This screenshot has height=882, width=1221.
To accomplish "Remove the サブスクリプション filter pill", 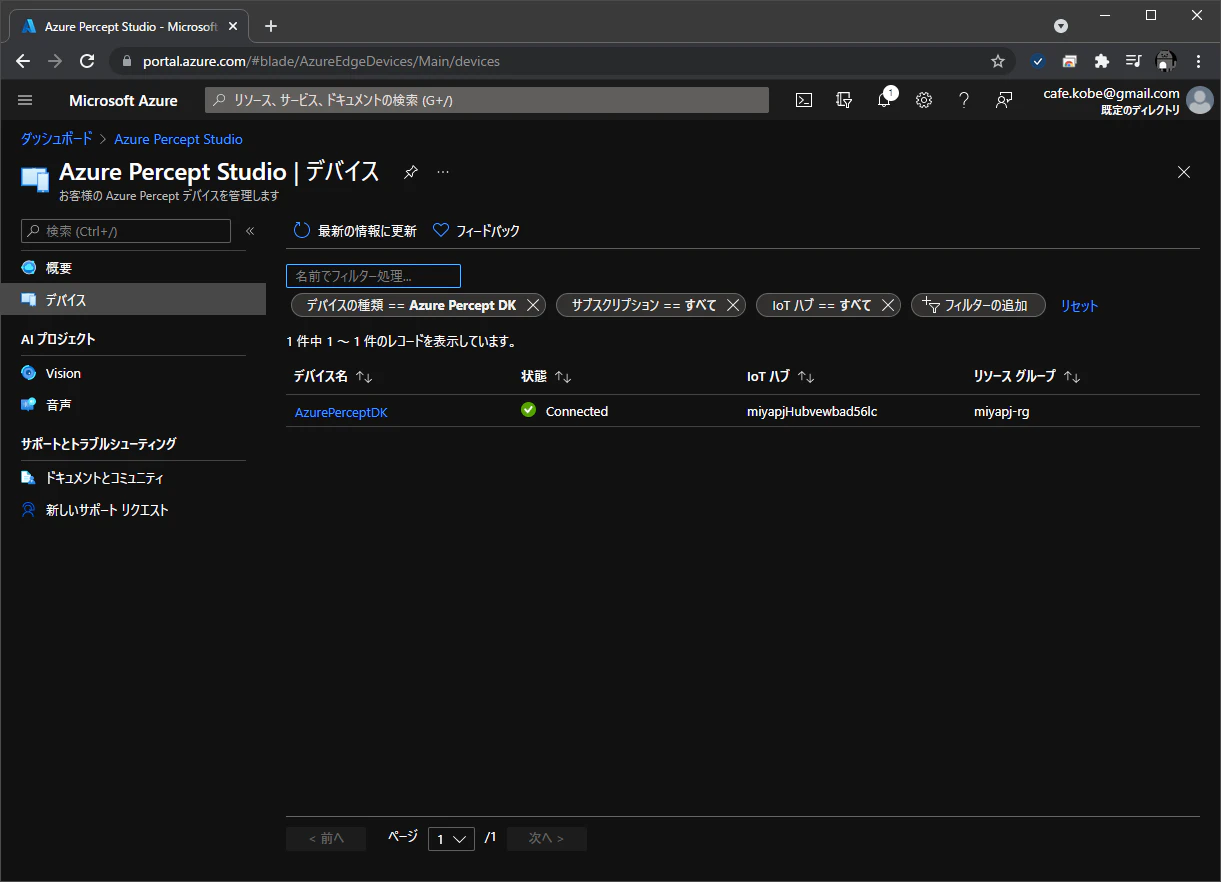I will (x=733, y=305).
